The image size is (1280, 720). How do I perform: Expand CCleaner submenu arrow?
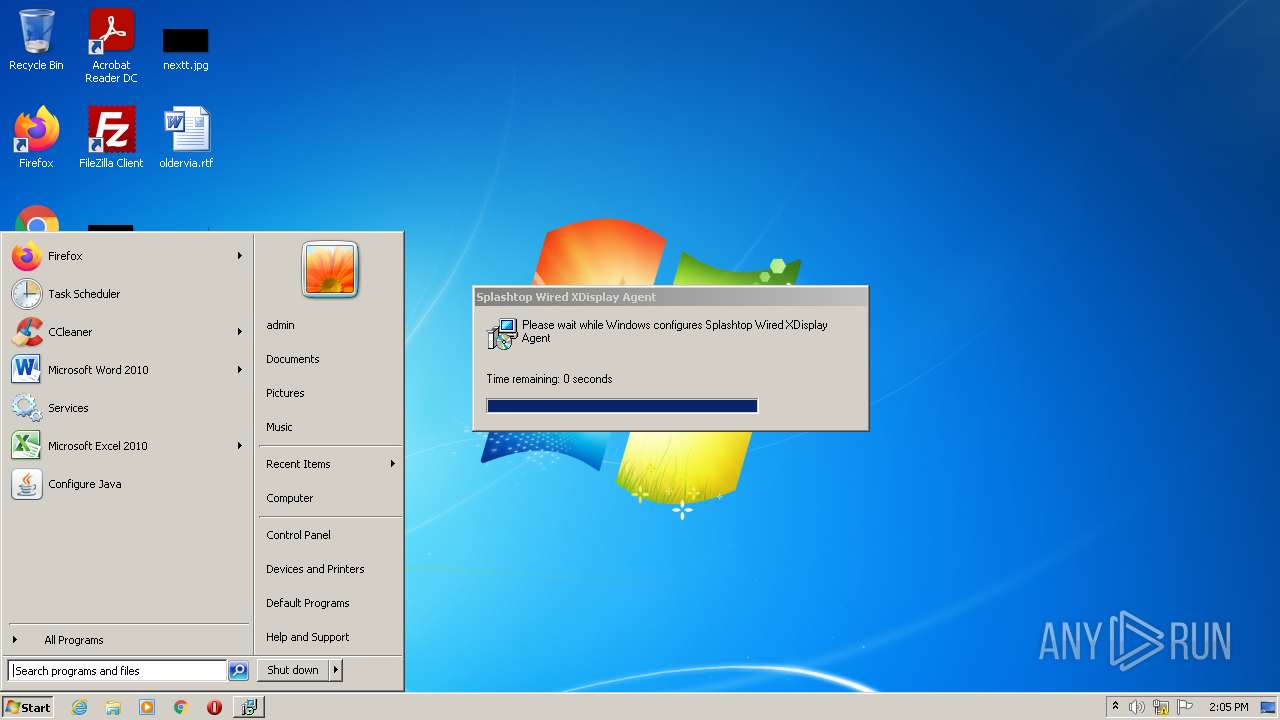coord(240,332)
